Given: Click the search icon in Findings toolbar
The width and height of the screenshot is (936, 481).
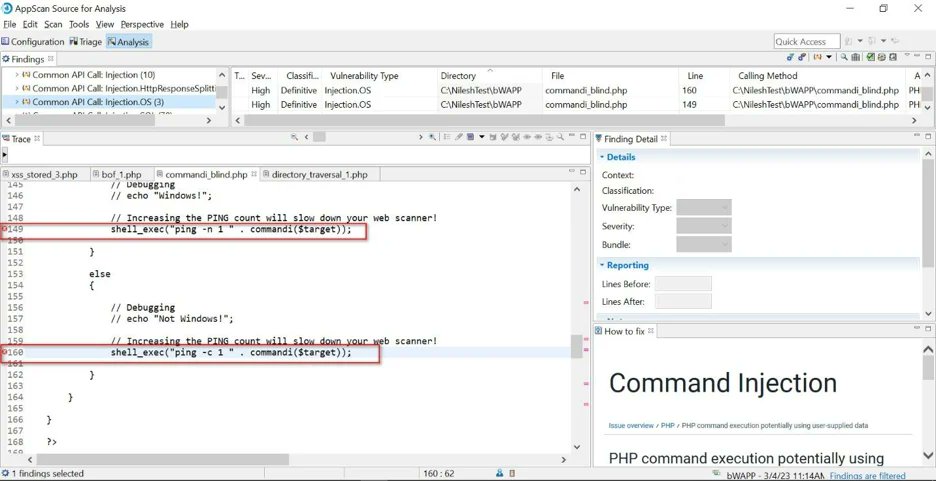Looking at the screenshot, I should (x=844, y=57).
